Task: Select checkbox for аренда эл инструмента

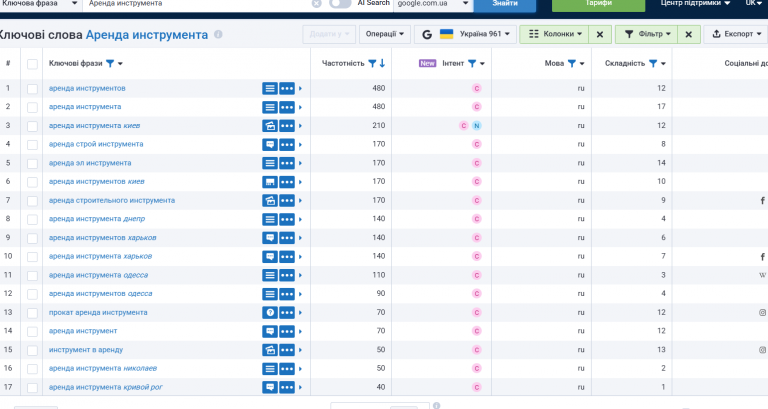Action: coord(32,164)
